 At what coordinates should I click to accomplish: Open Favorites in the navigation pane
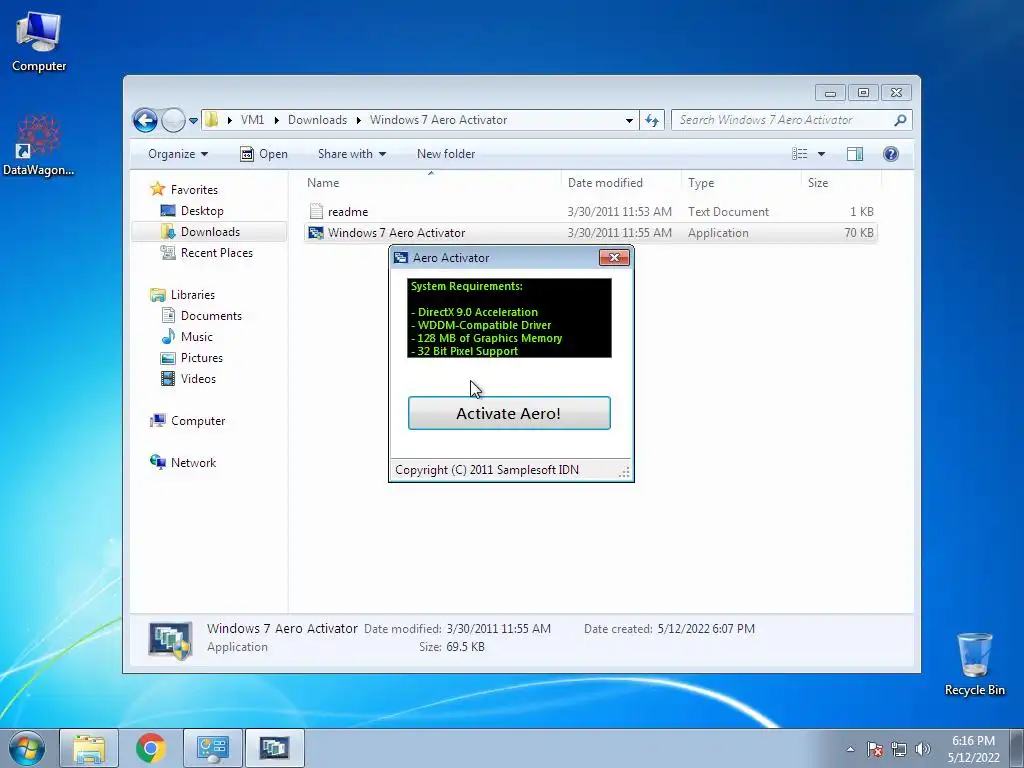point(194,189)
